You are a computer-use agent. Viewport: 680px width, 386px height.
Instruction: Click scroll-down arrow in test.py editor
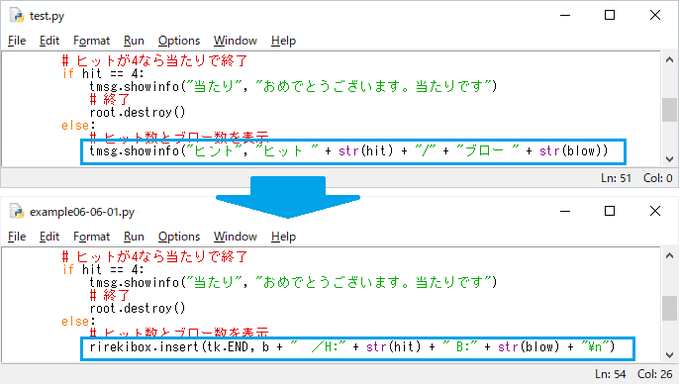tap(670, 159)
